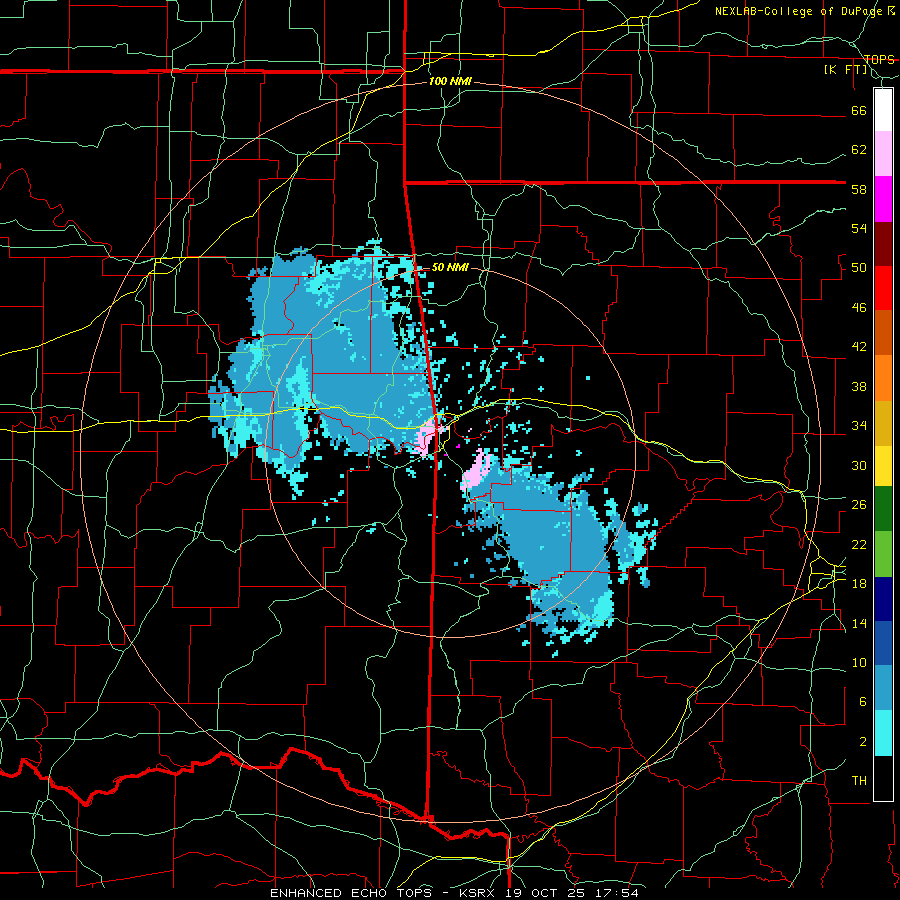Click the cyan 2 kft legend swatch

(x=883, y=732)
